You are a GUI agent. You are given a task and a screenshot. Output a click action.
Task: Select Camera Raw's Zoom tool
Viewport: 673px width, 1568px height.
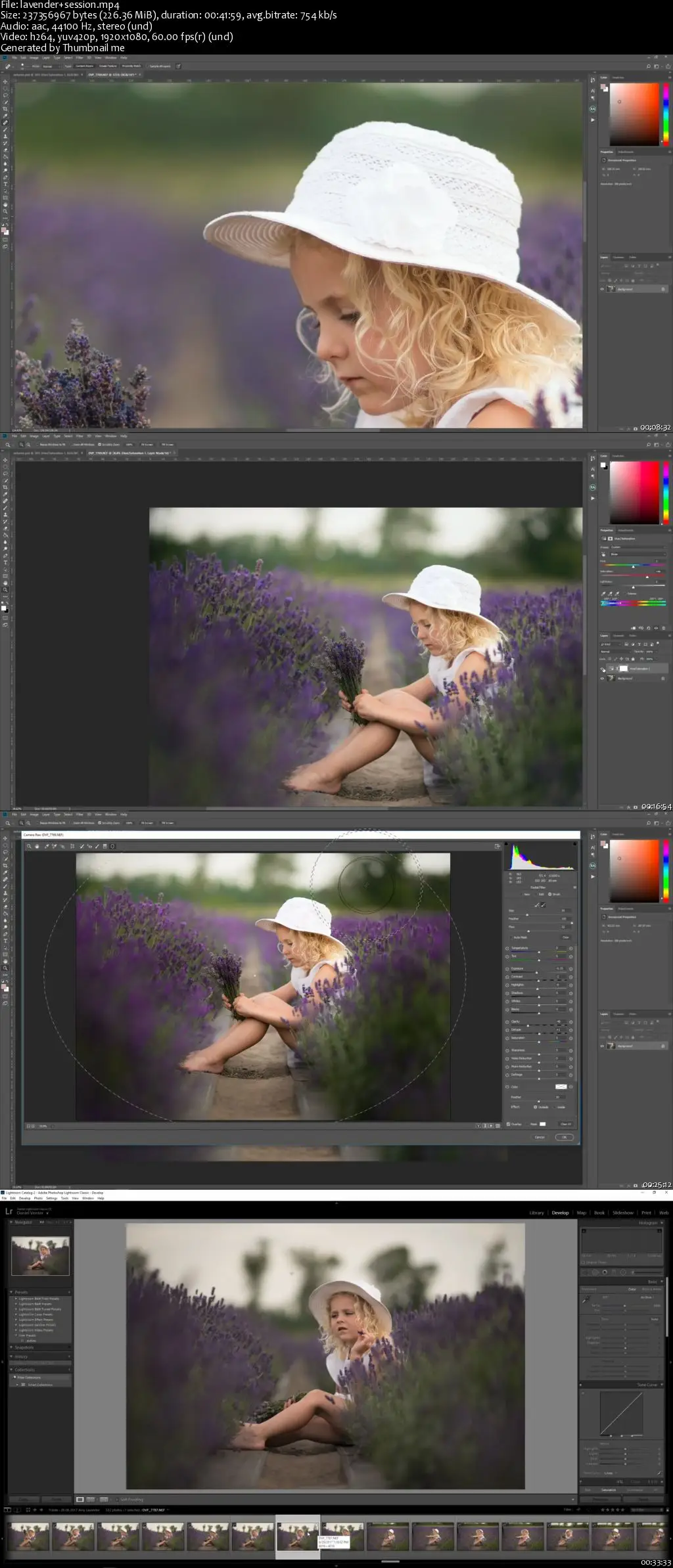pos(29,846)
